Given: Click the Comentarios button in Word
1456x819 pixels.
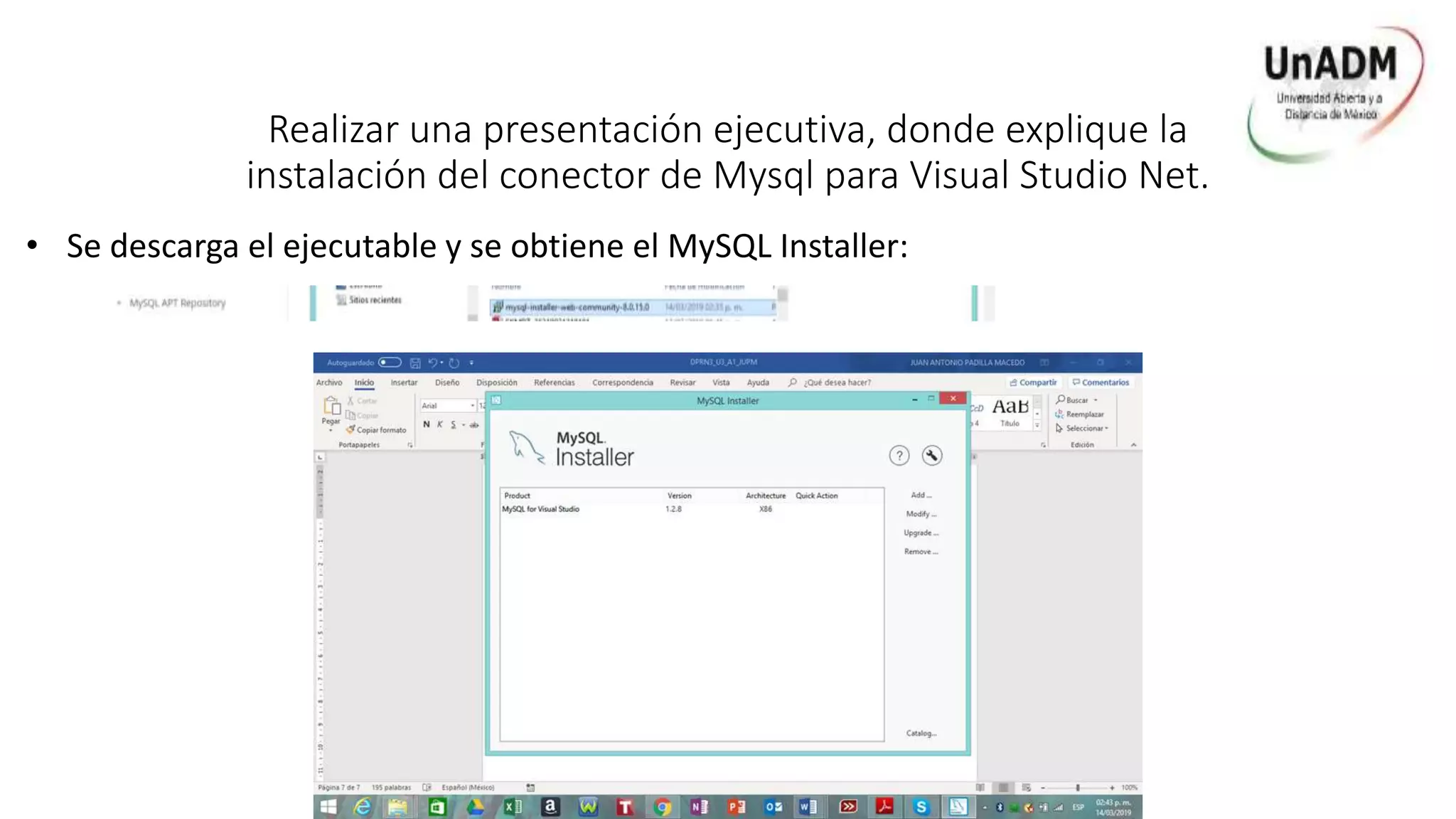Looking at the screenshot, I should [x=1101, y=382].
